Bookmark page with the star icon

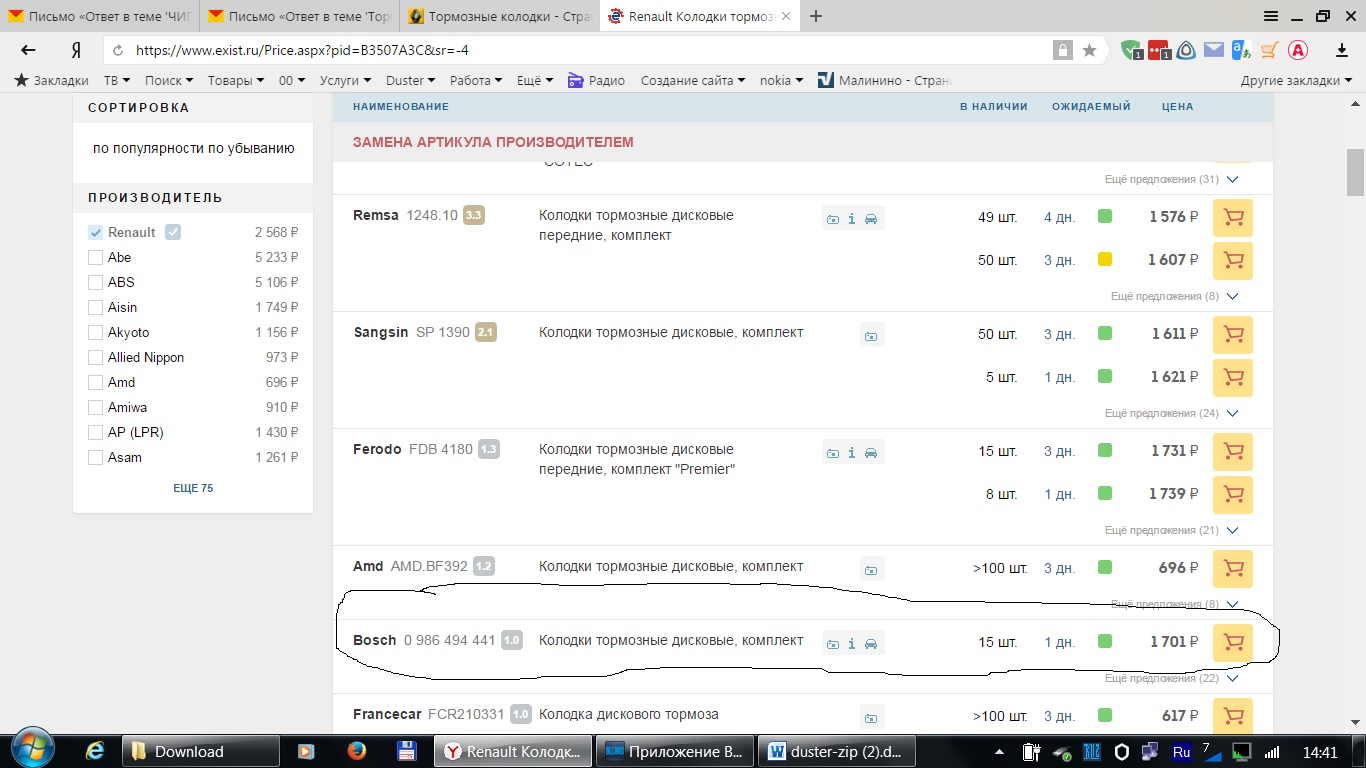pos(1089,50)
